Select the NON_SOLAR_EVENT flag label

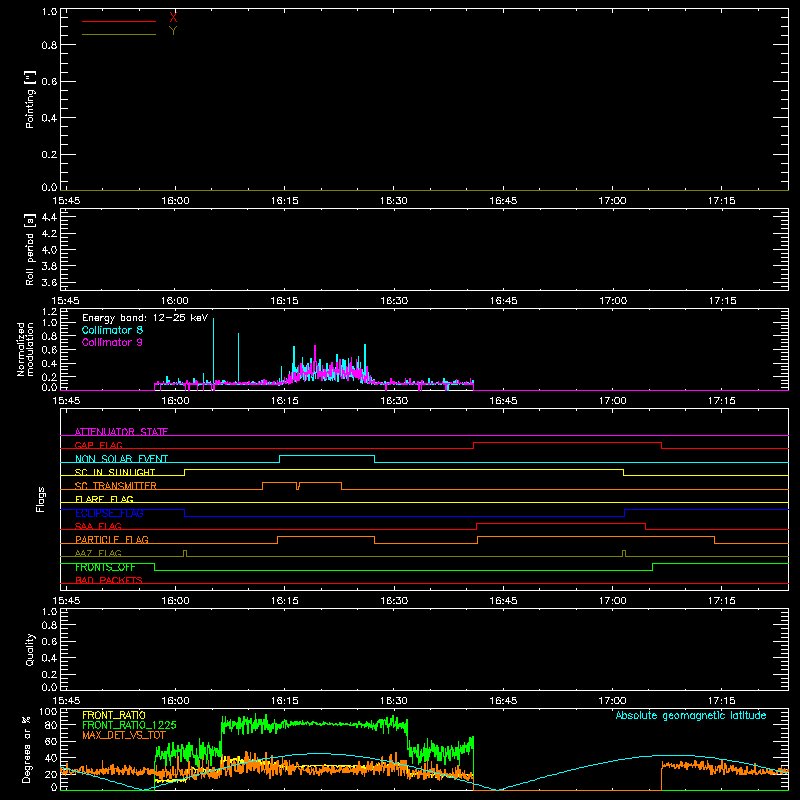[x=121, y=459]
